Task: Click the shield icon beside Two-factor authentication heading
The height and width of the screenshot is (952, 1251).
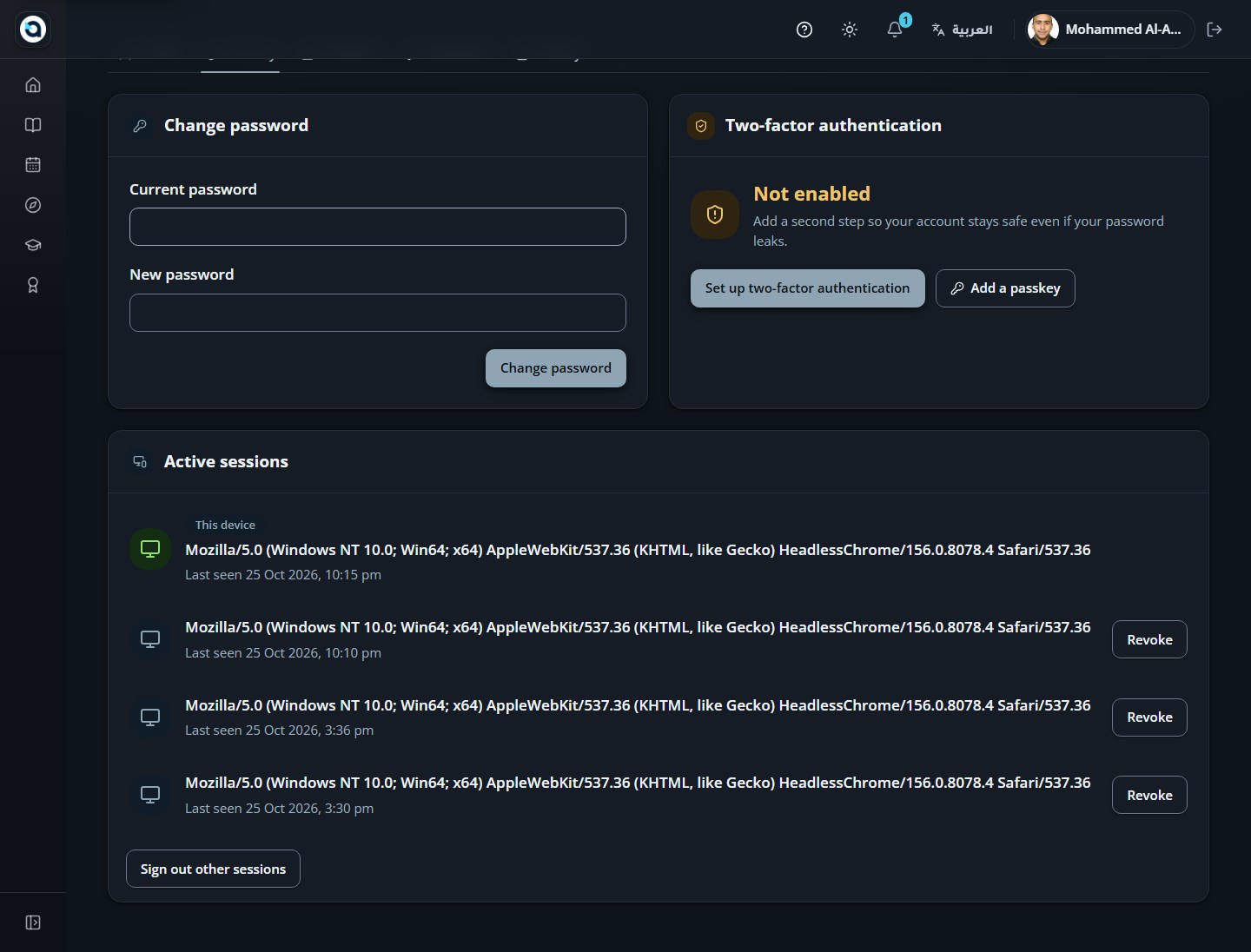Action: [701, 126]
